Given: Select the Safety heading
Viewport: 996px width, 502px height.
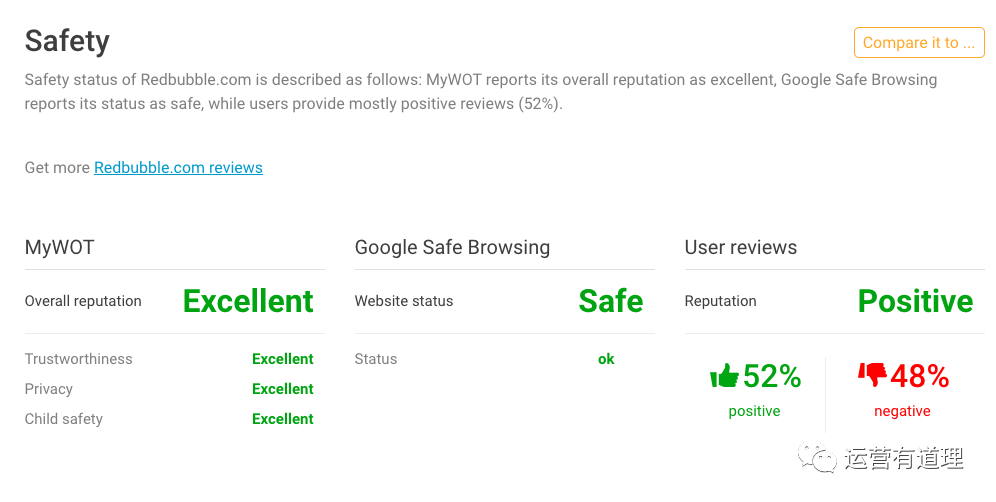Looking at the screenshot, I should click(x=67, y=41).
